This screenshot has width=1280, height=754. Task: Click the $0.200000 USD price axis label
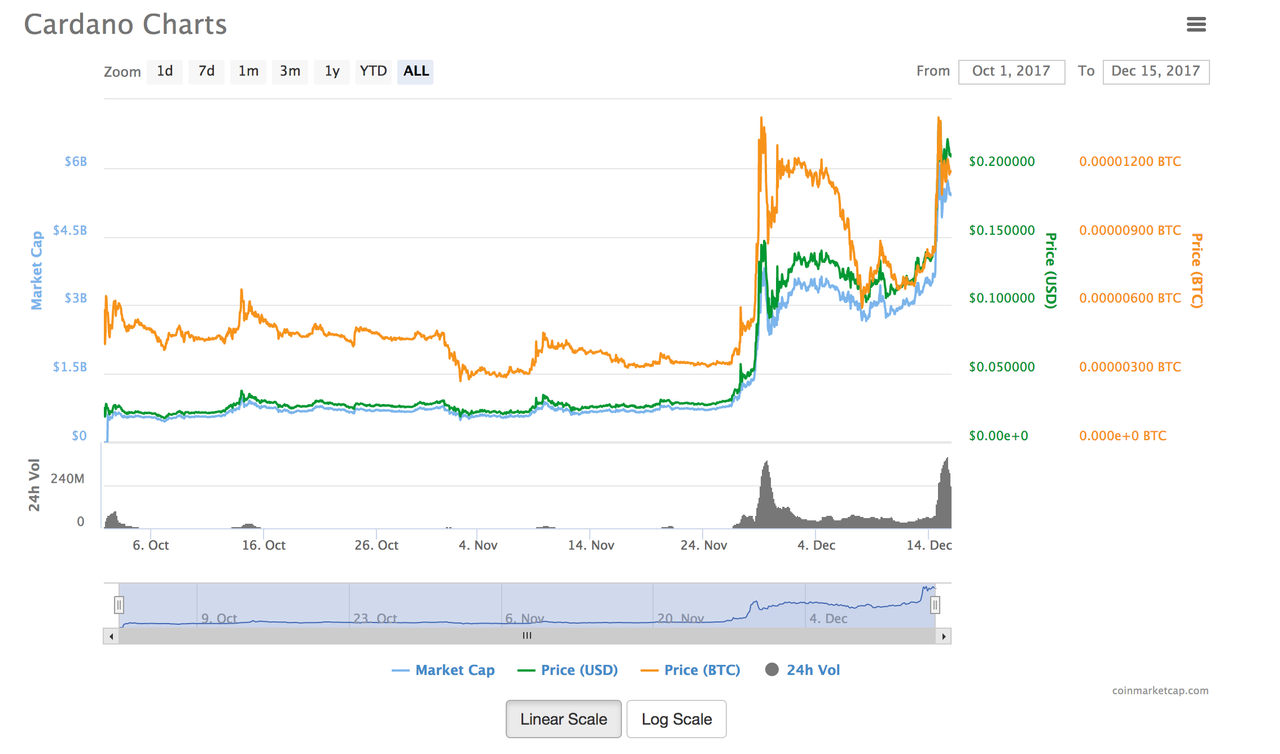coord(1002,161)
